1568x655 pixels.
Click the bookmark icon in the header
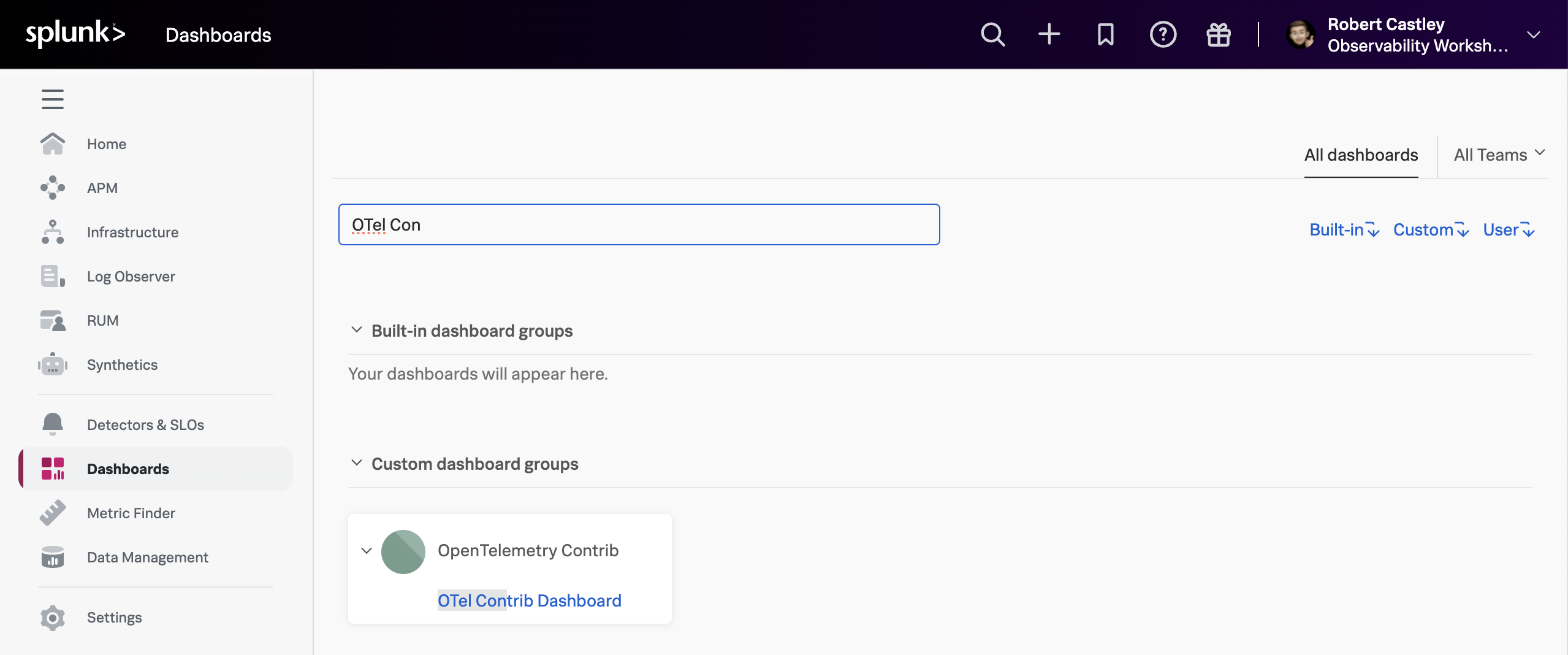pos(1105,34)
